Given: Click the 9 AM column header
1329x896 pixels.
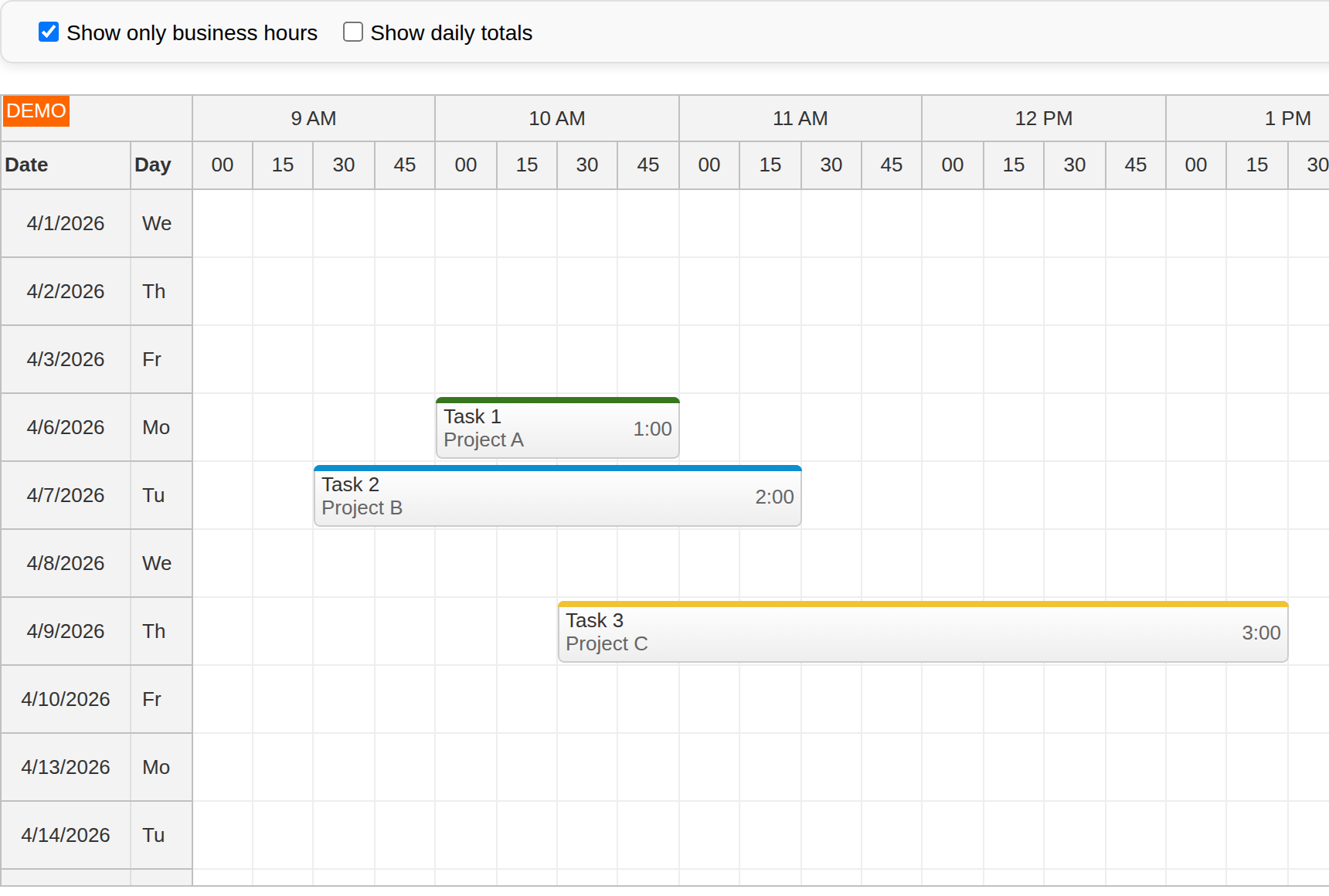Looking at the screenshot, I should pyautogui.click(x=313, y=118).
